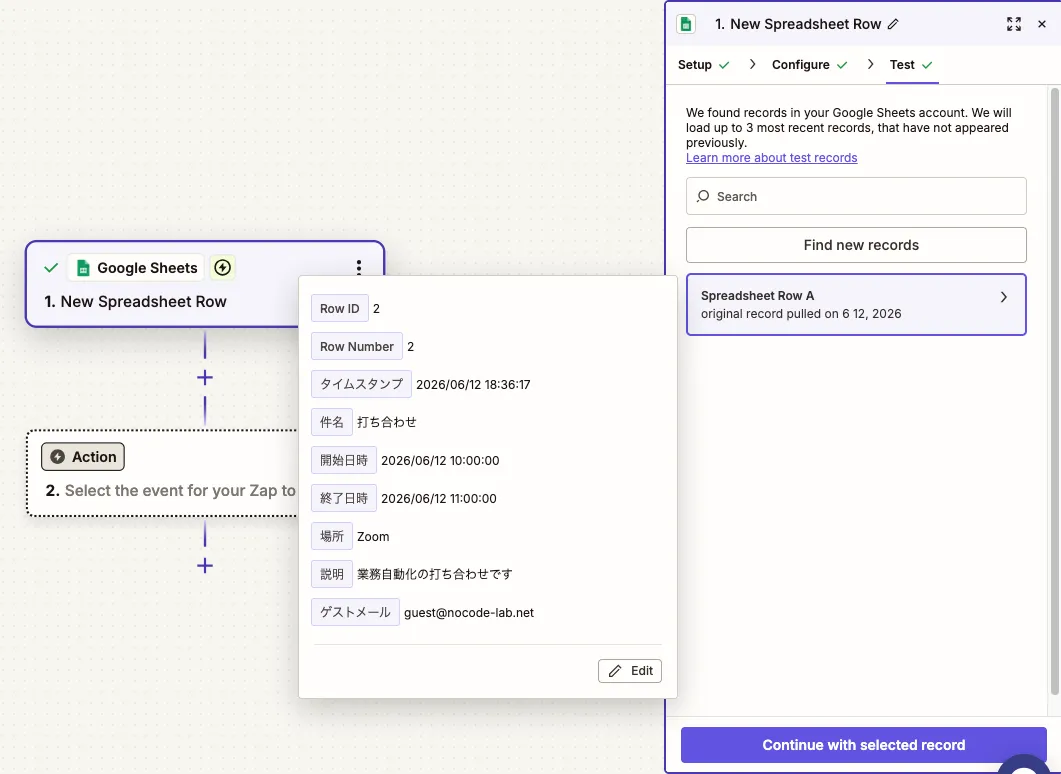This screenshot has height=774, width=1061.
Task: Click the Zoom location value
Action: pos(373,537)
